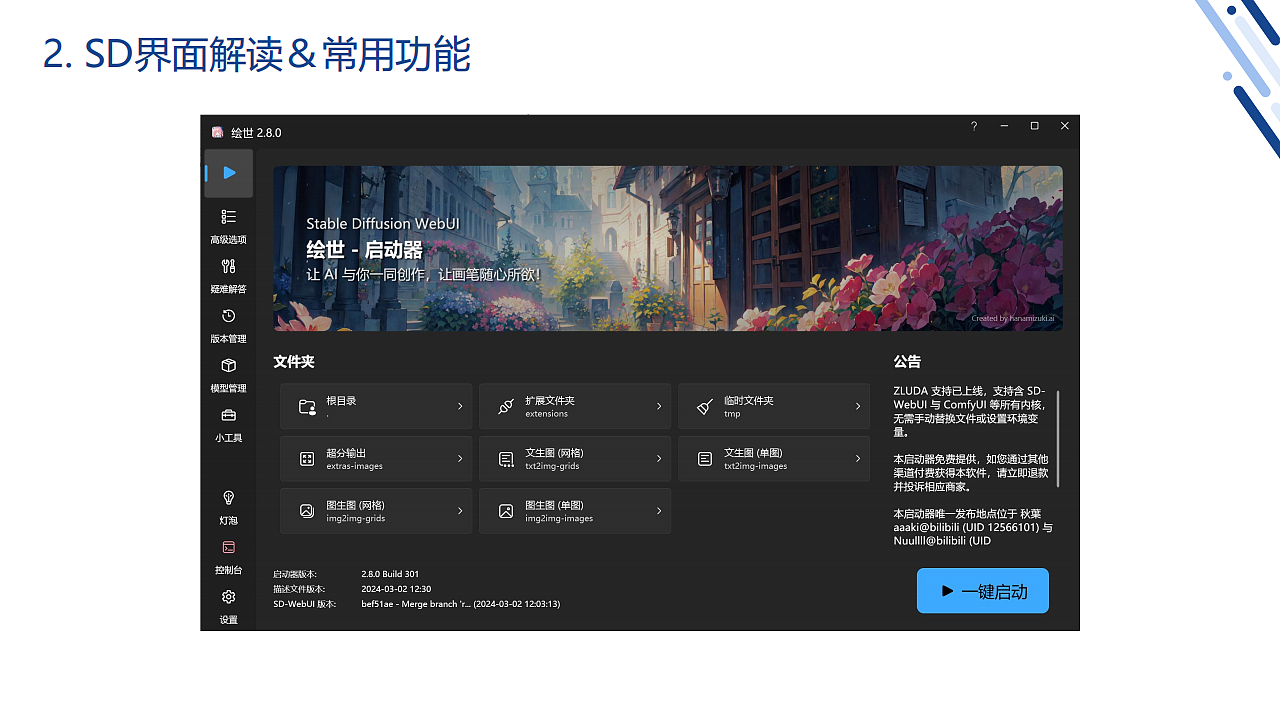This screenshot has height=720, width=1280.
Task: Click the 图生图 (单图) icon
Action: (506, 511)
